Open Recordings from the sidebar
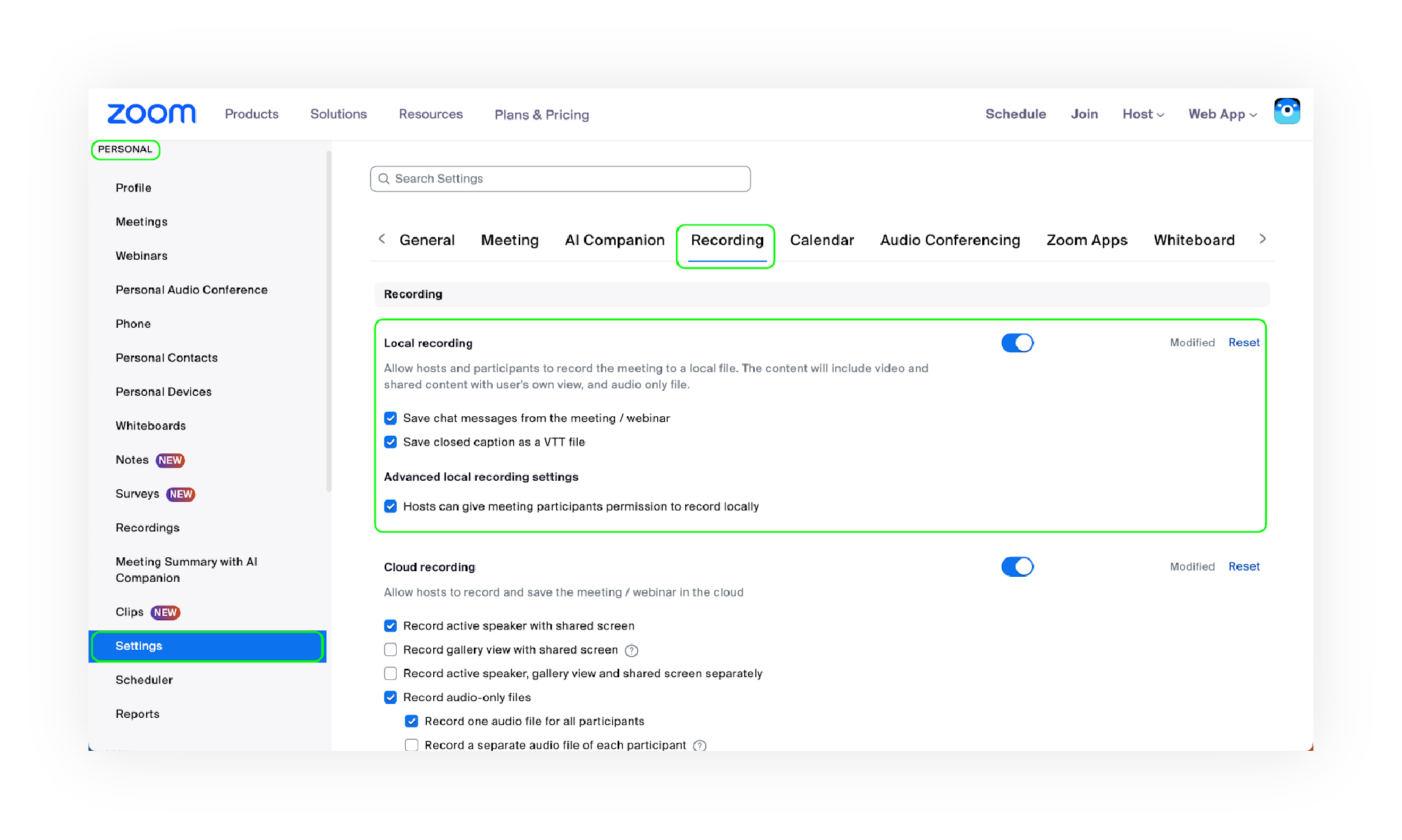The width and height of the screenshot is (1402, 840). click(147, 527)
